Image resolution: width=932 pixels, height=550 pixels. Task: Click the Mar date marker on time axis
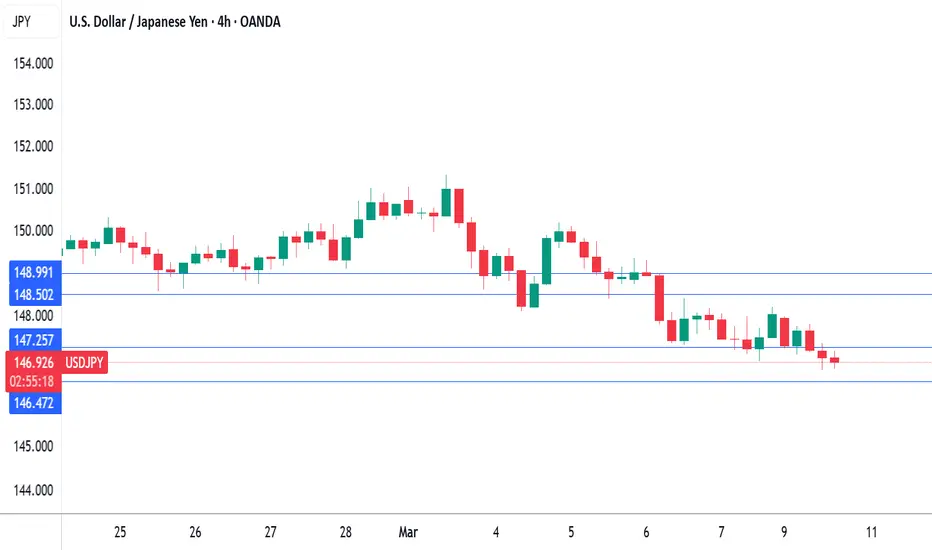click(x=408, y=532)
